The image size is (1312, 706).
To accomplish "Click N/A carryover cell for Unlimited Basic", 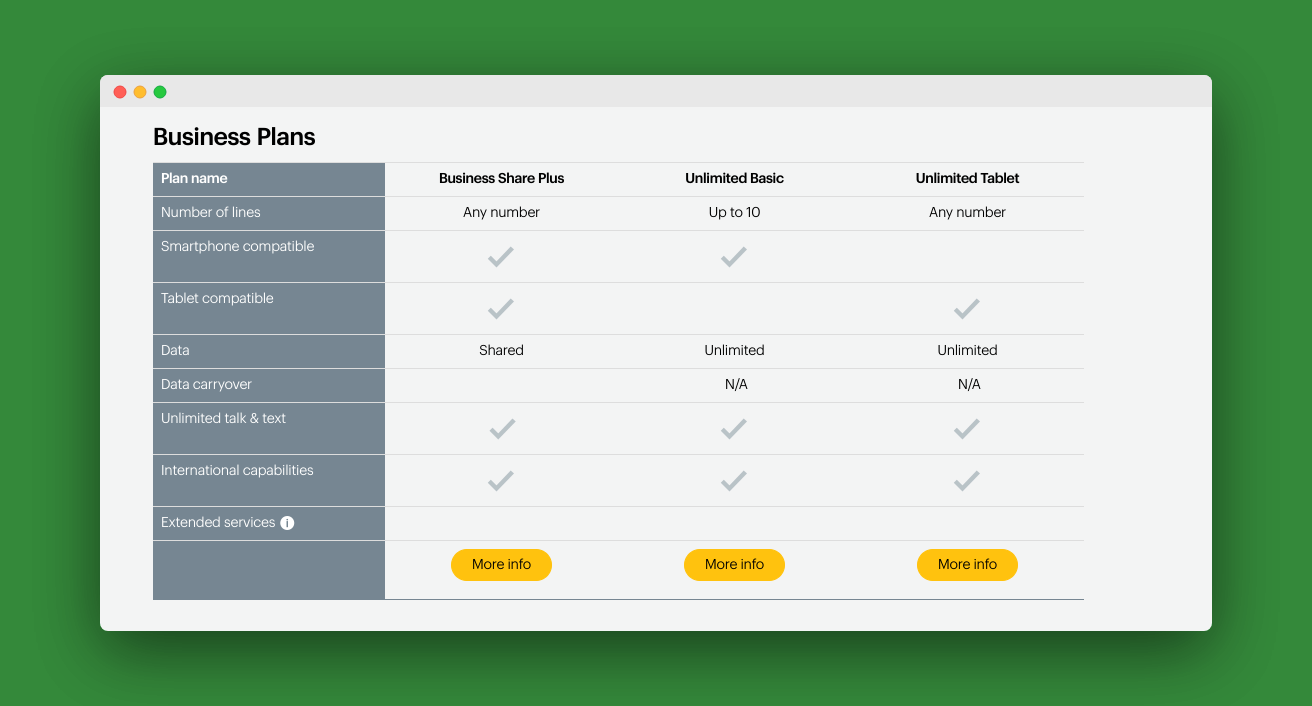I will coord(736,385).
